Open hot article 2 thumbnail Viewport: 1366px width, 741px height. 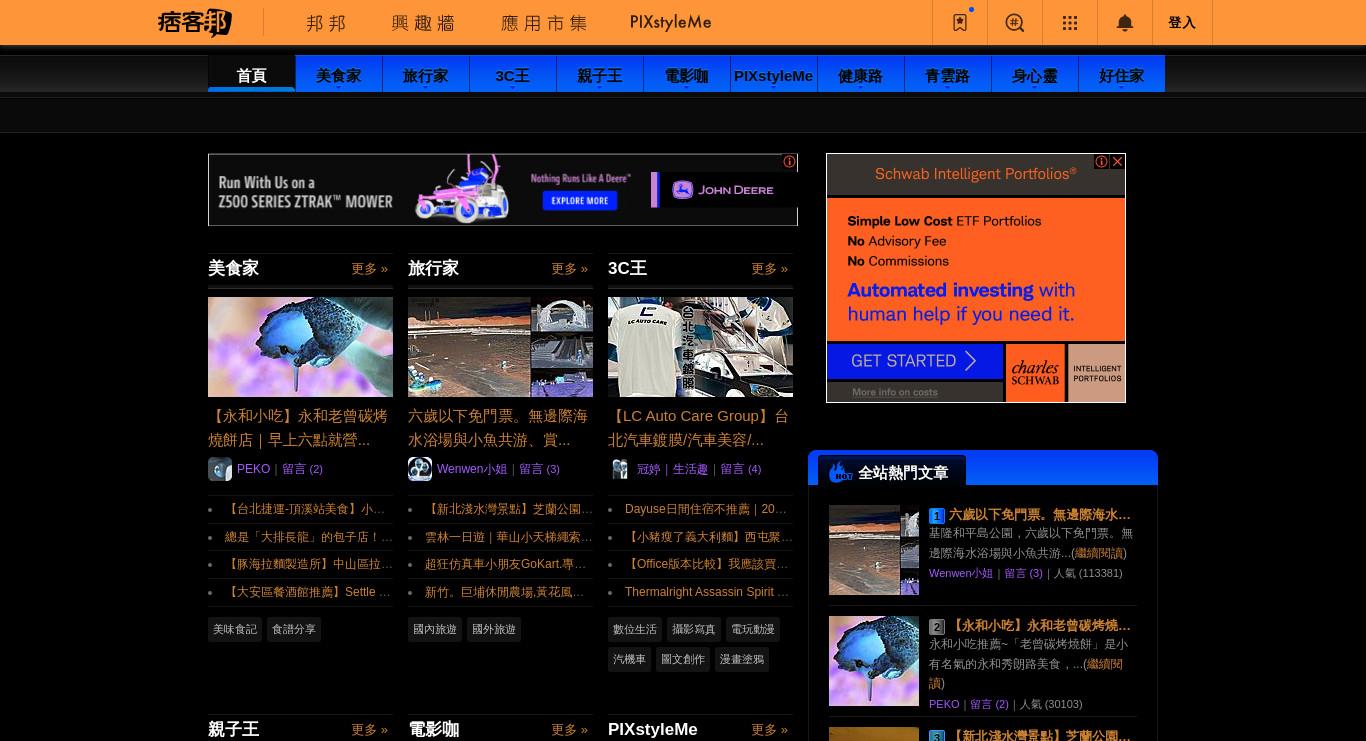pyautogui.click(x=874, y=661)
